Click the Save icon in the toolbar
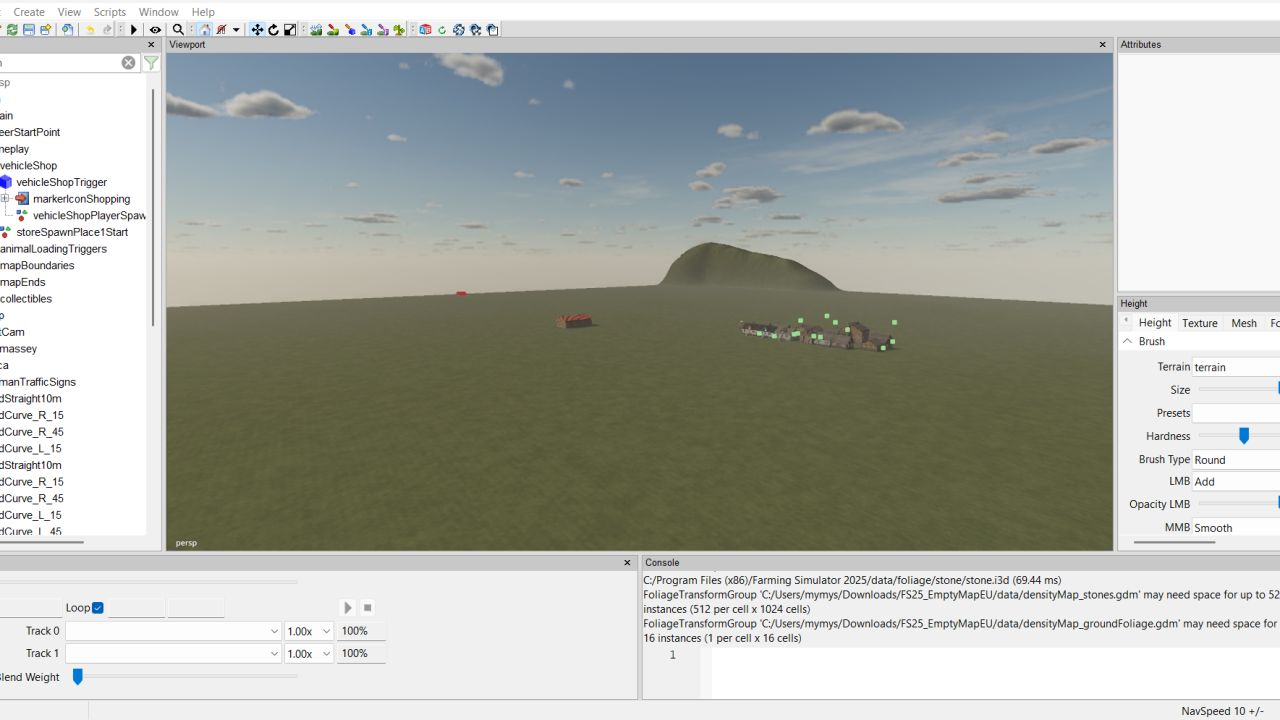Viewport: 1280px width, 720px height. (x=29, y=30)
